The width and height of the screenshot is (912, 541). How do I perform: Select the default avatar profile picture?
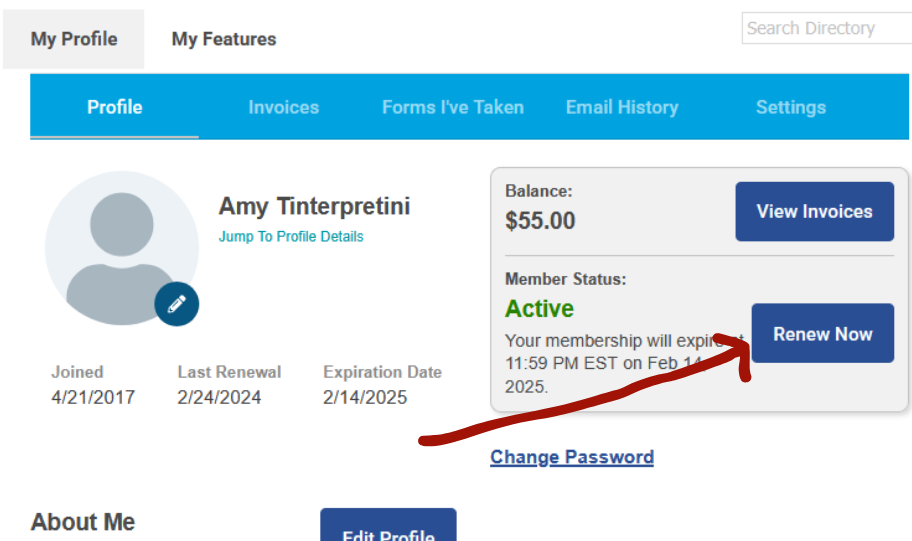pyautogui.click(x=122, y=248)
